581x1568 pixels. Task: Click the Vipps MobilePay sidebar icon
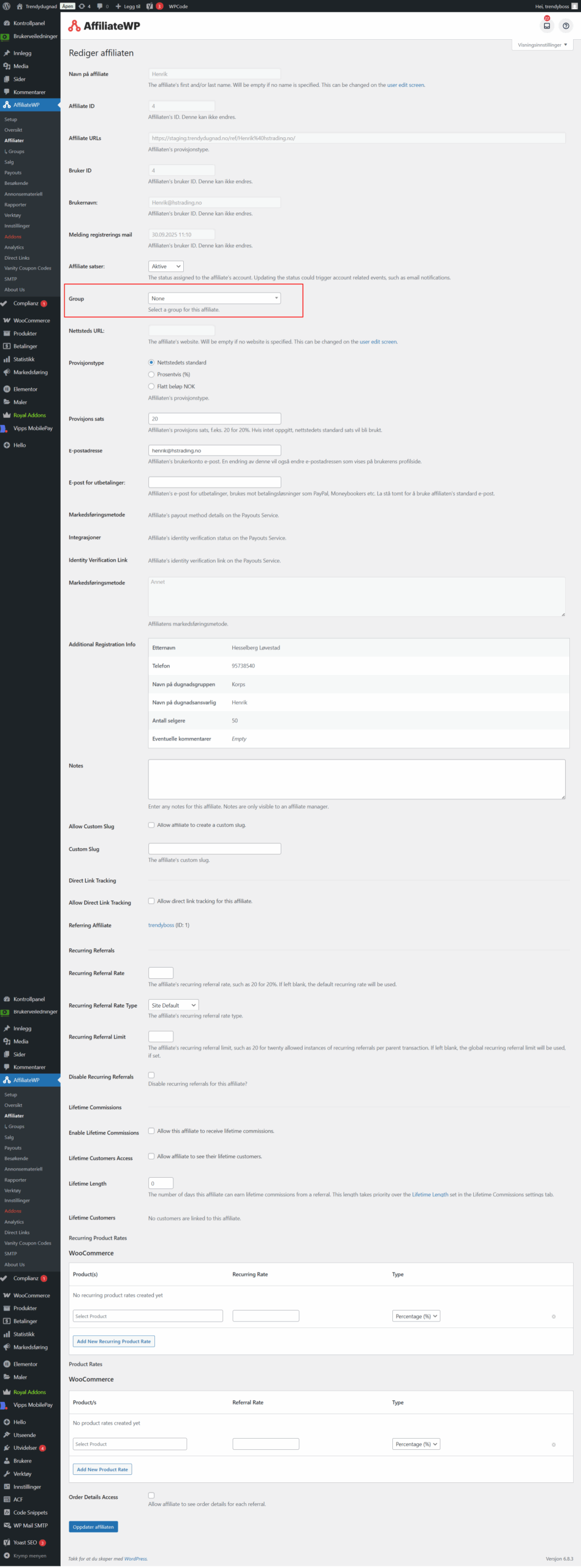(5, 428)
